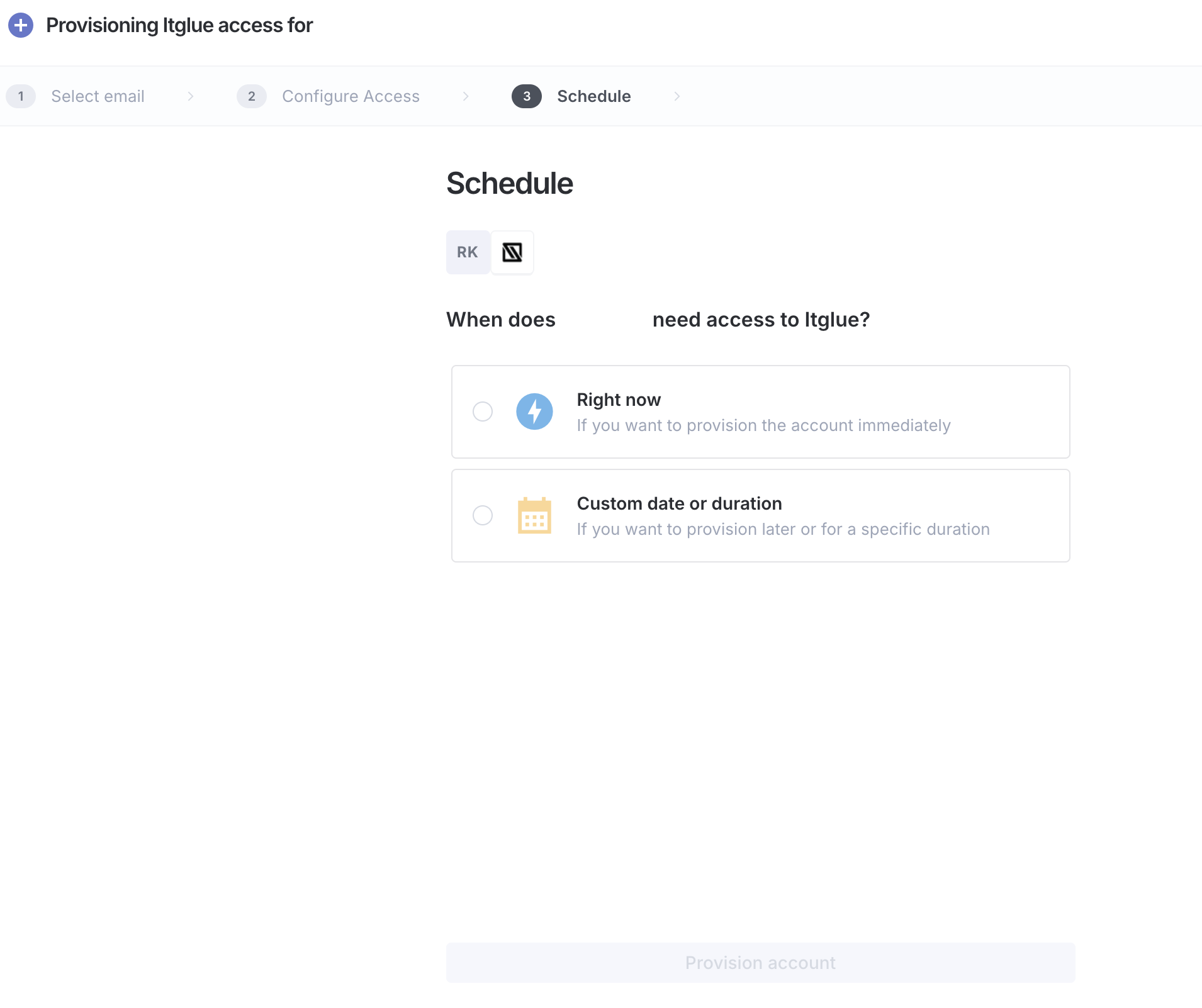Click the Itglue app logo icon

point(512,252)
